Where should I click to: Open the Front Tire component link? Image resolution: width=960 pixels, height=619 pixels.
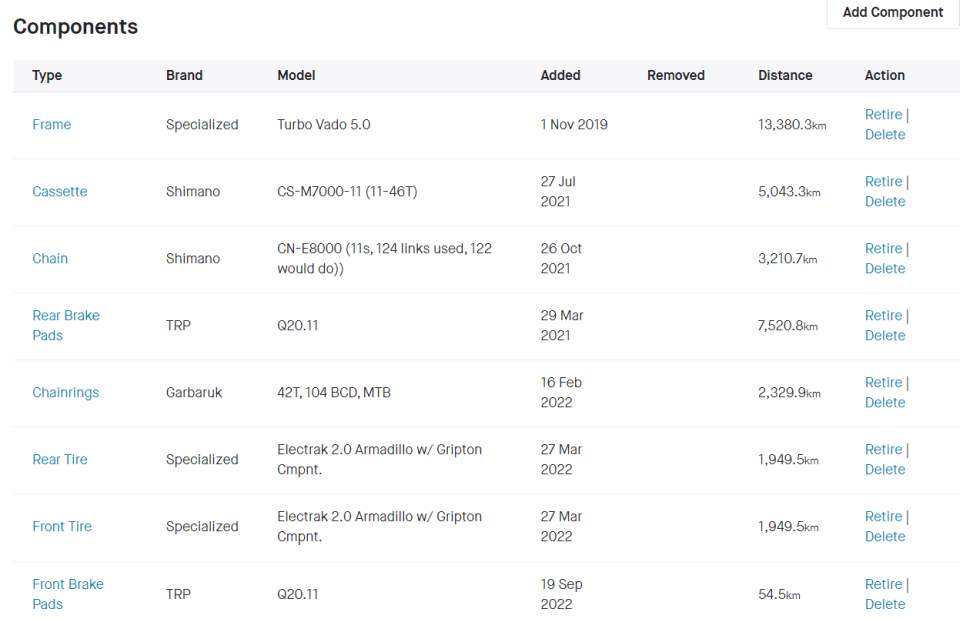pos(62,527)
